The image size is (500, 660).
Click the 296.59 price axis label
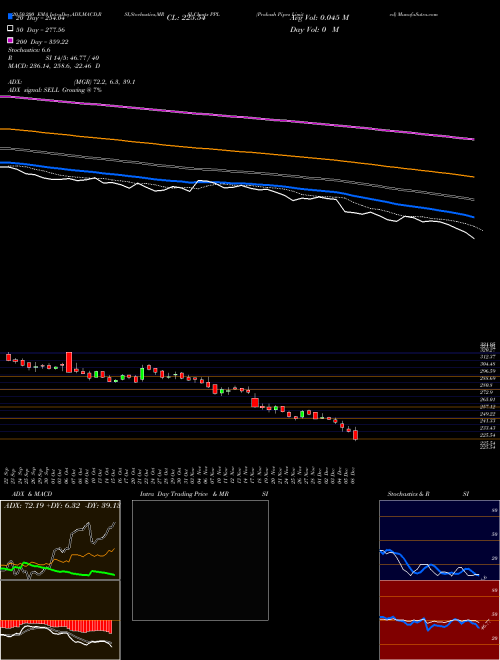488,371
